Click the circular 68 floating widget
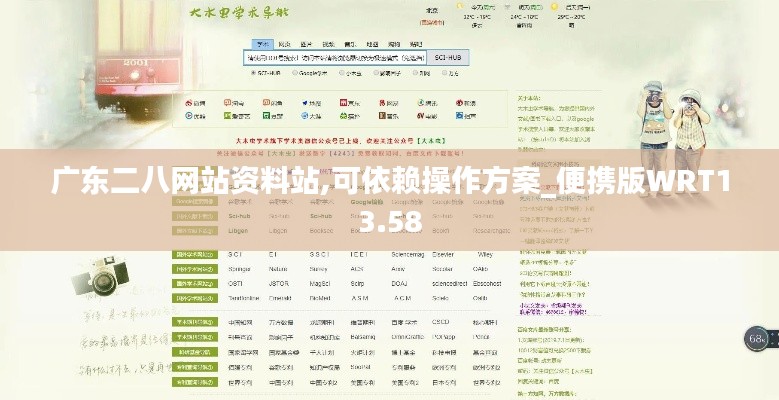 [x=757, y=339]
